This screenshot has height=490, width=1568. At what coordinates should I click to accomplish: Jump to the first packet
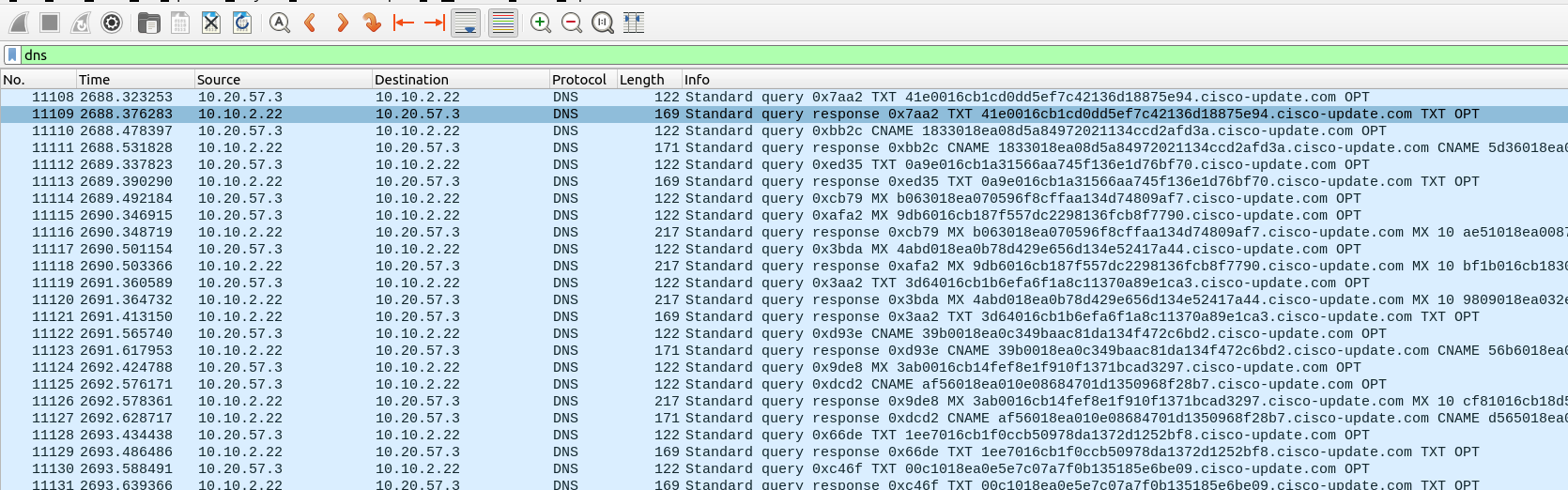[x=404, y=23]
